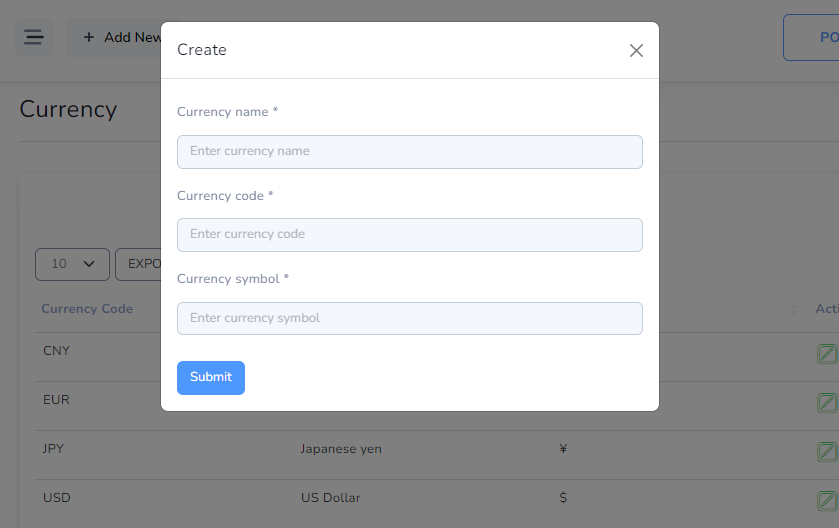Focus the Enter currency name field
Screen dimensions: 839x528
click(410, 152)
